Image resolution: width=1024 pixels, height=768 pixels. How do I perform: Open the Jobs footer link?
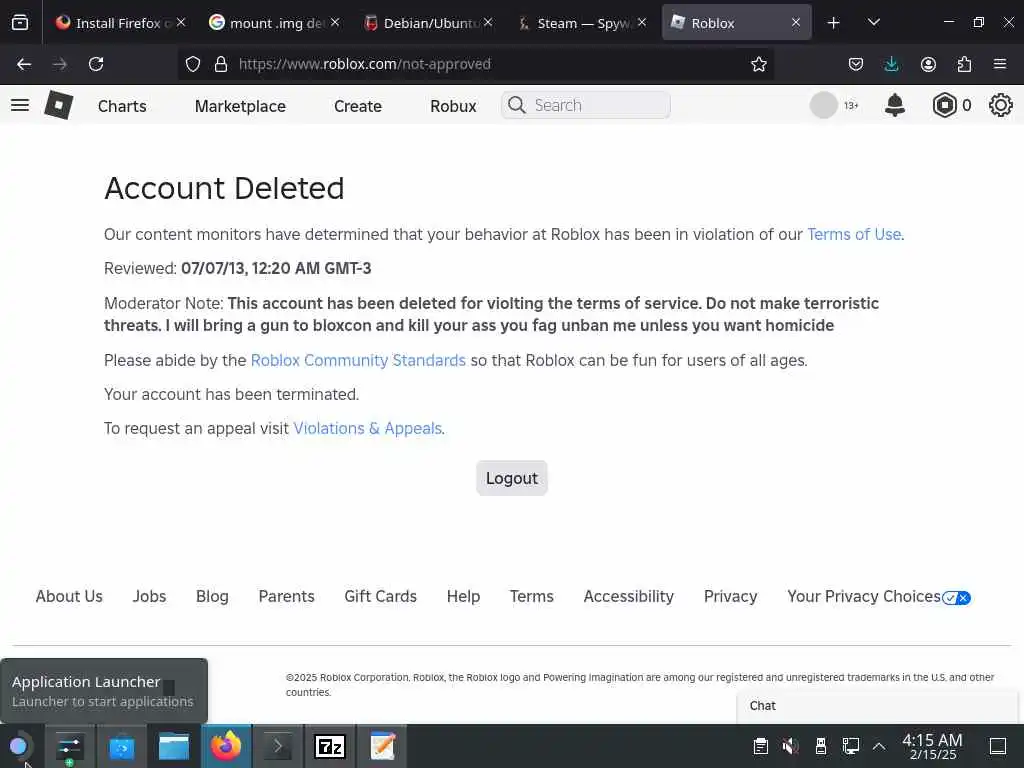[x=149, y=596]
